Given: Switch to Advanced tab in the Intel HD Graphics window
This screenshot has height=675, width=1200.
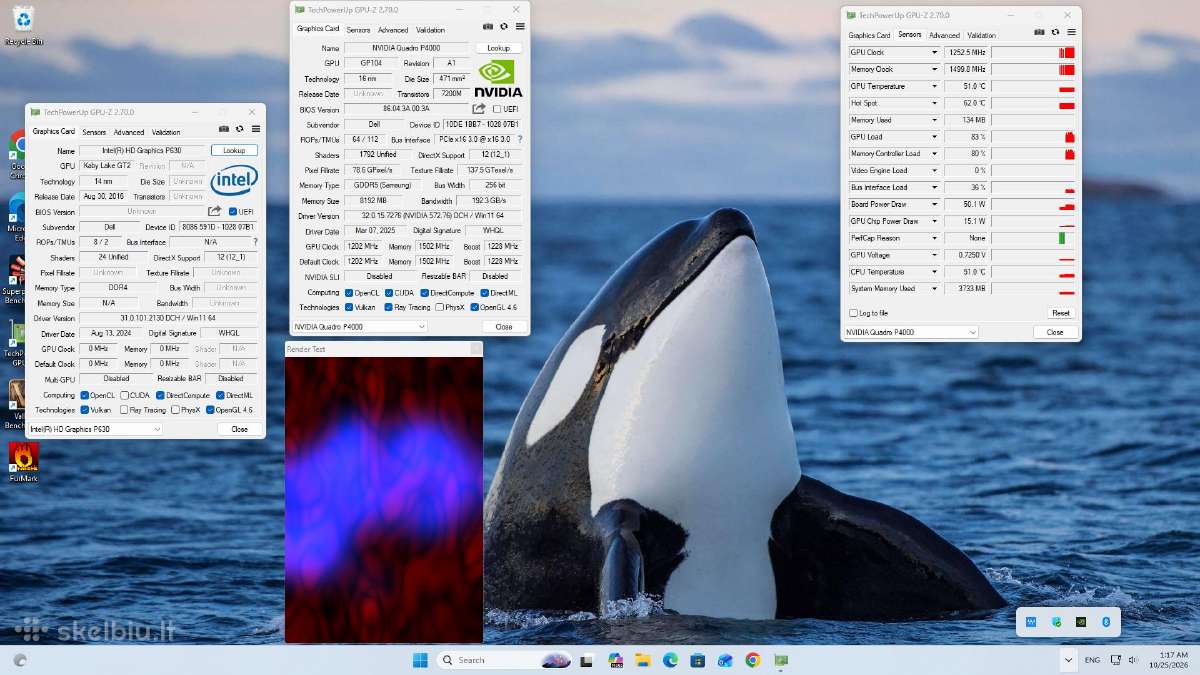Looking at the screenshot, I should [129, 132].
